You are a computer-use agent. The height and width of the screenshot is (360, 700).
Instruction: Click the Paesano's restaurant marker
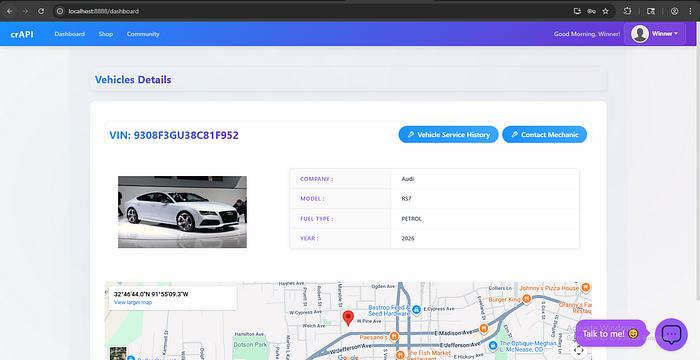tap(394, 336)
